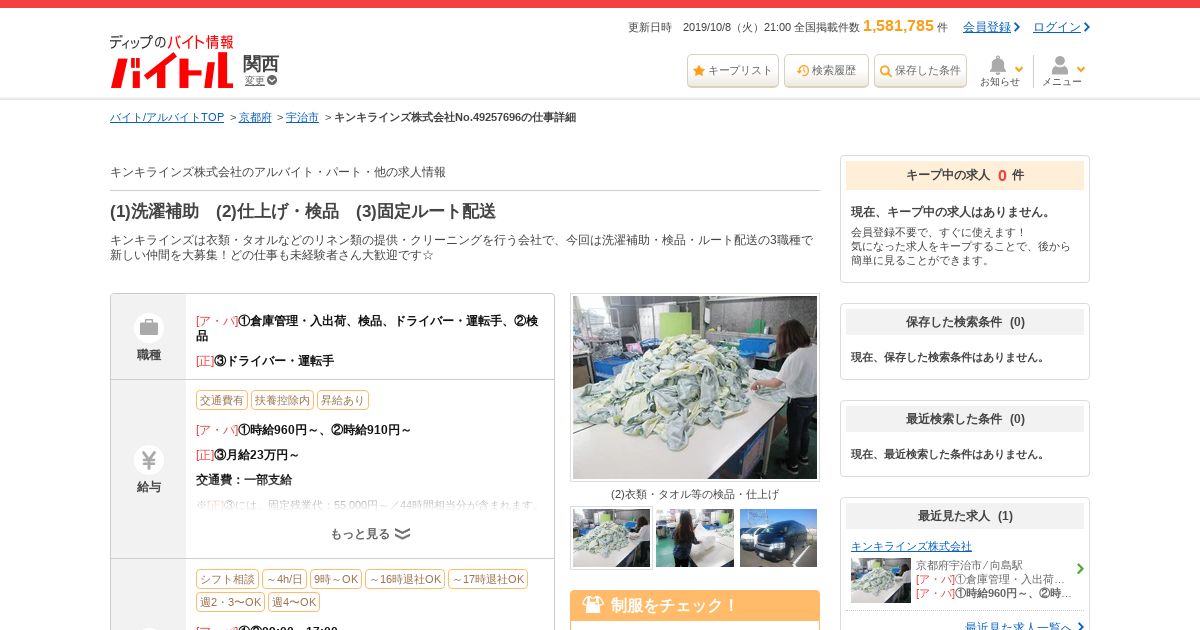Click the 週4〜OK tag
This screenshot has height=630, width=1200.
(x=294, y=602)
